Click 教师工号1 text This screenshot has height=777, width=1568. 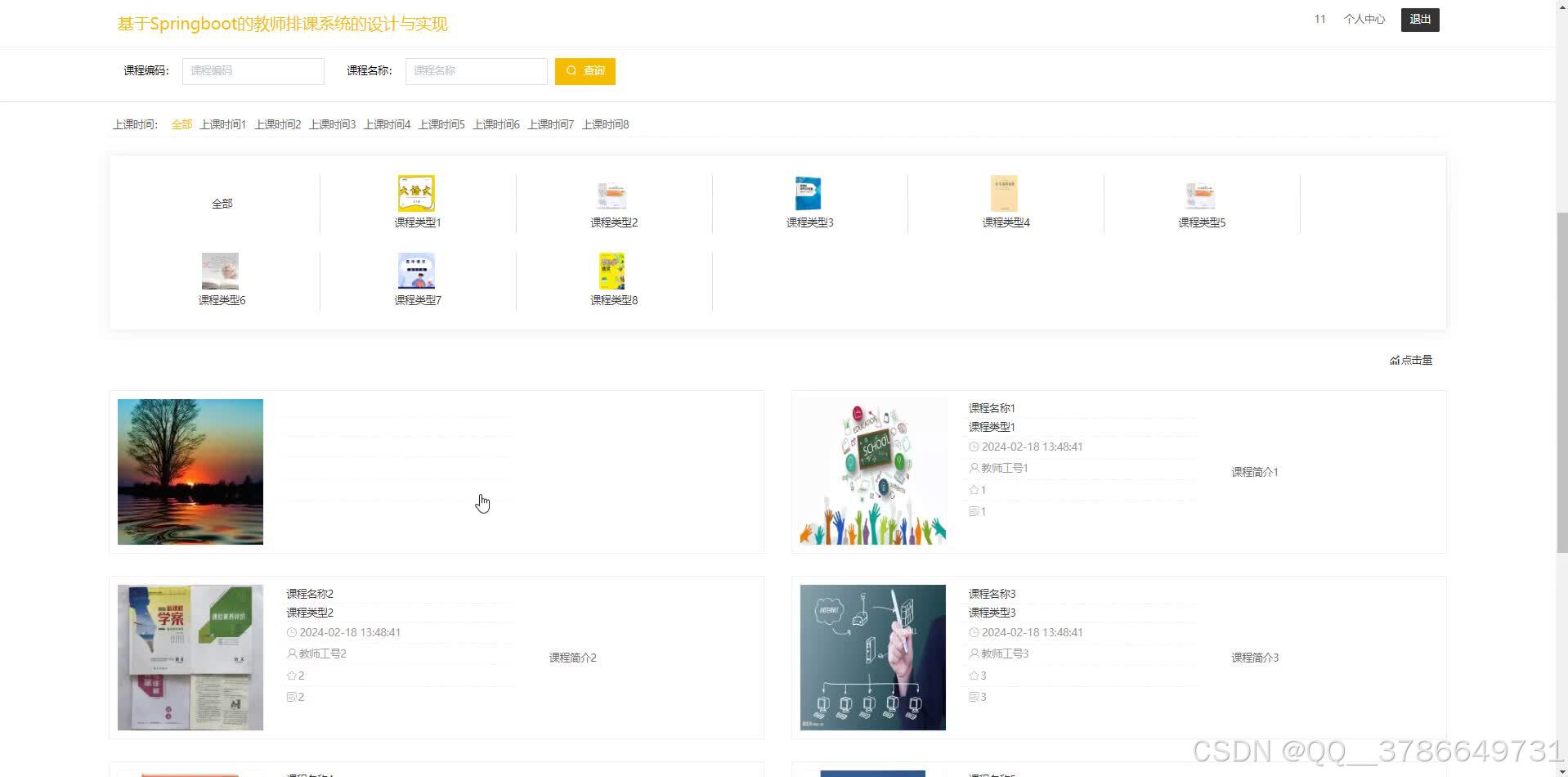(x=1005, y=468)
